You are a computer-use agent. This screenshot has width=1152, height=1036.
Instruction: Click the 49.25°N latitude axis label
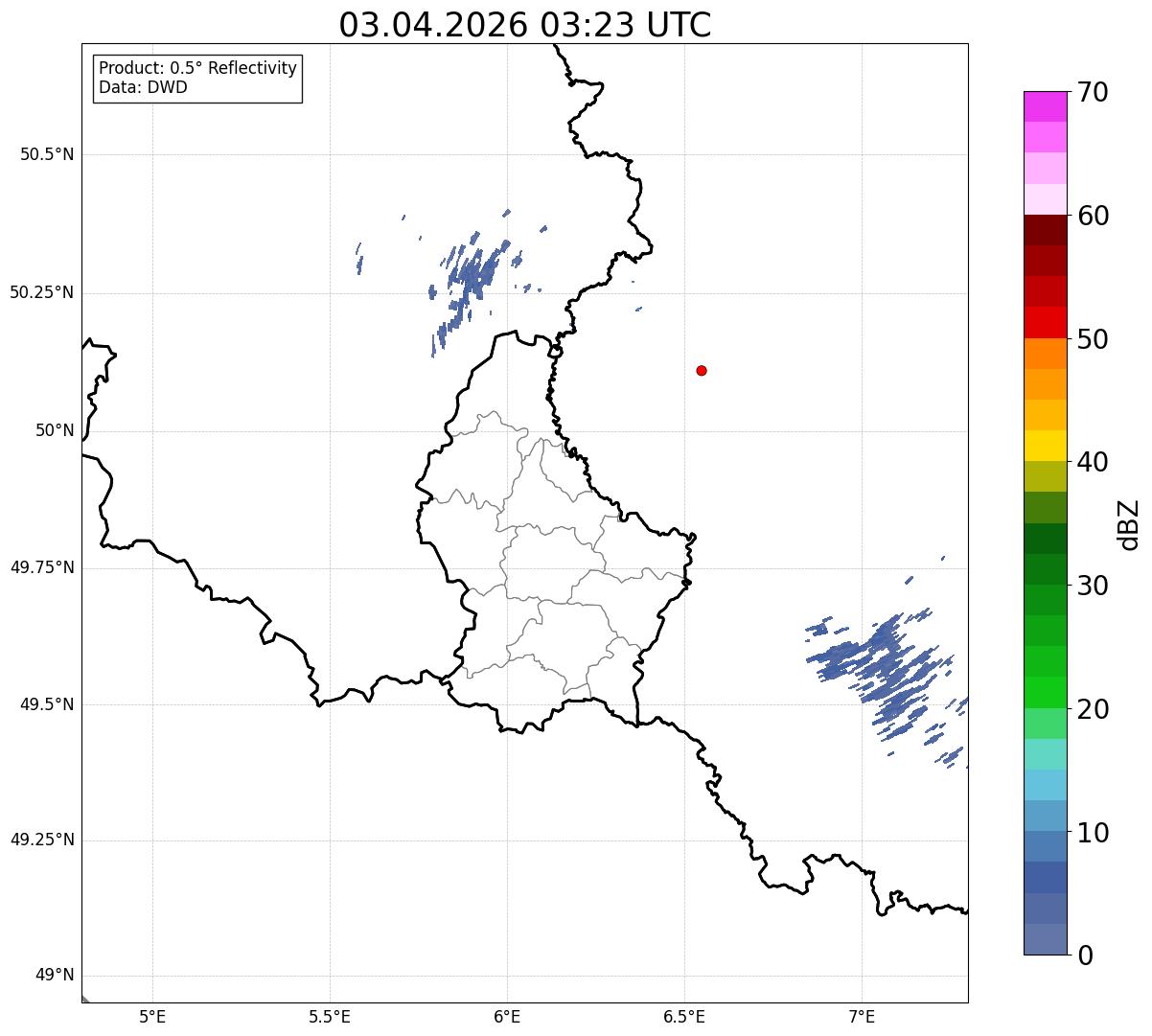click(41, 840)
